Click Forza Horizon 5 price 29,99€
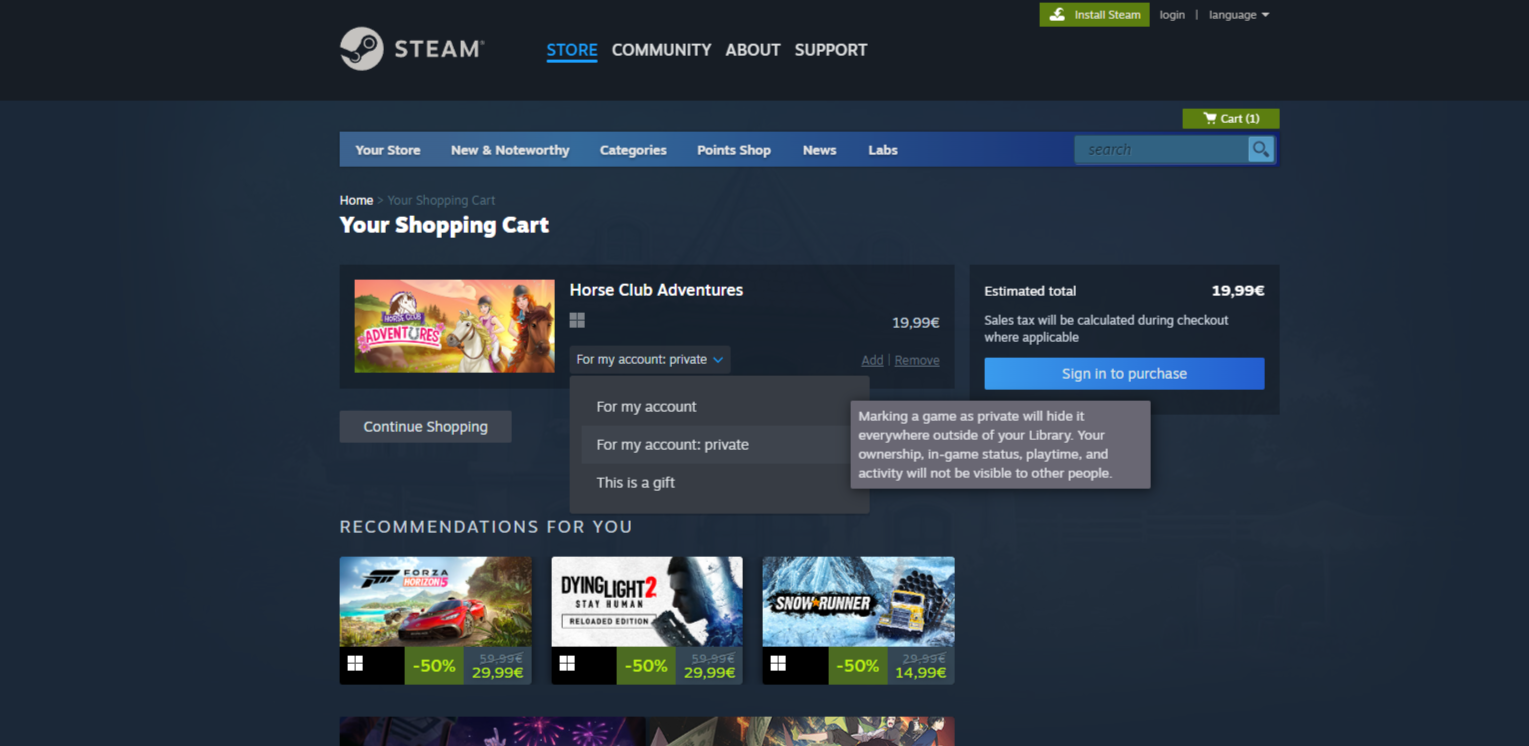 [498, 672]
